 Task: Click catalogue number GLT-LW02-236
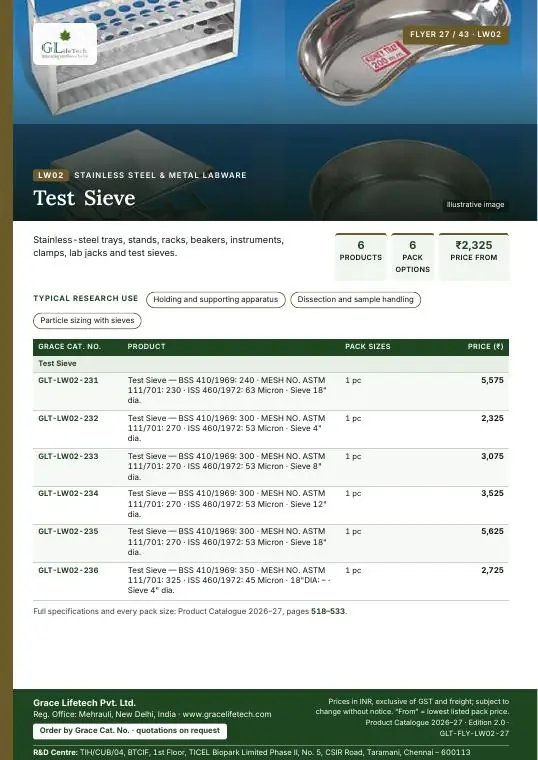coord(68,570)
